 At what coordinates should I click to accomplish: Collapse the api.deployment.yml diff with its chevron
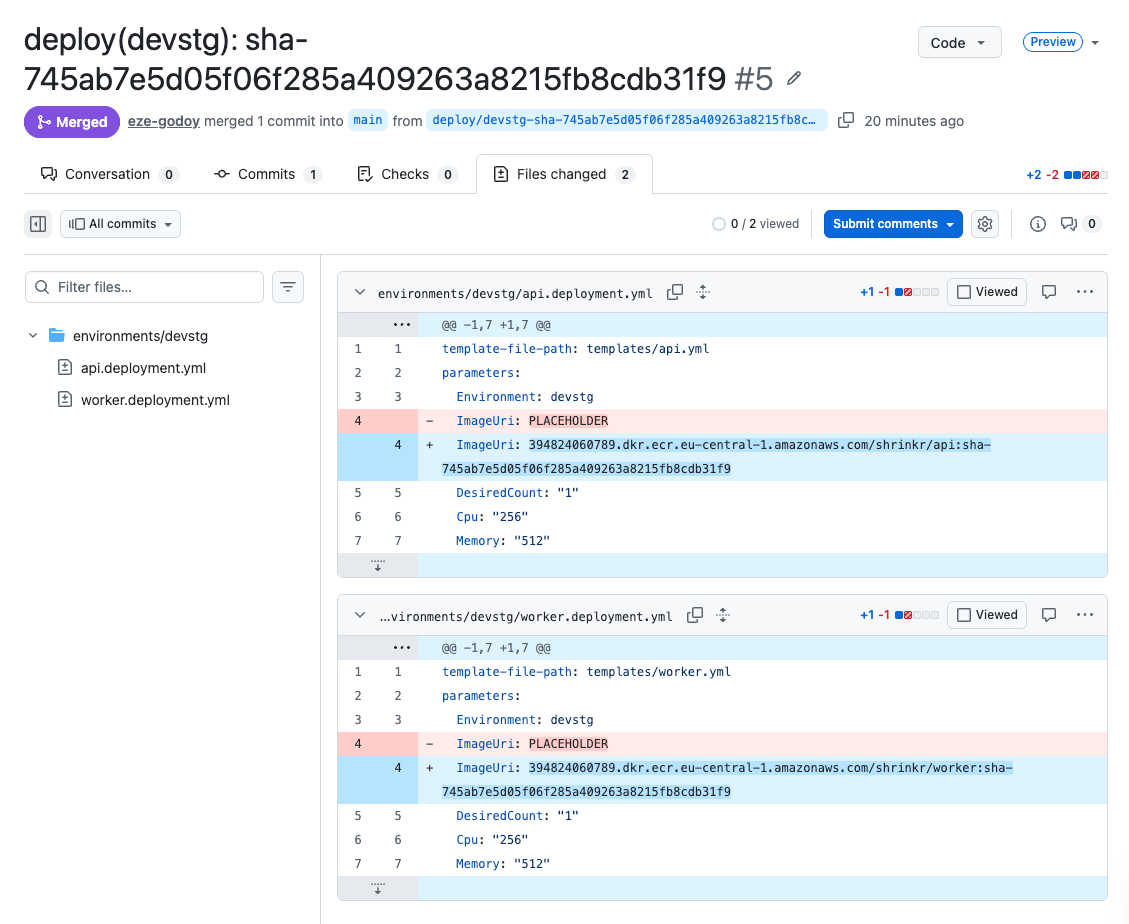pos(359,292)
